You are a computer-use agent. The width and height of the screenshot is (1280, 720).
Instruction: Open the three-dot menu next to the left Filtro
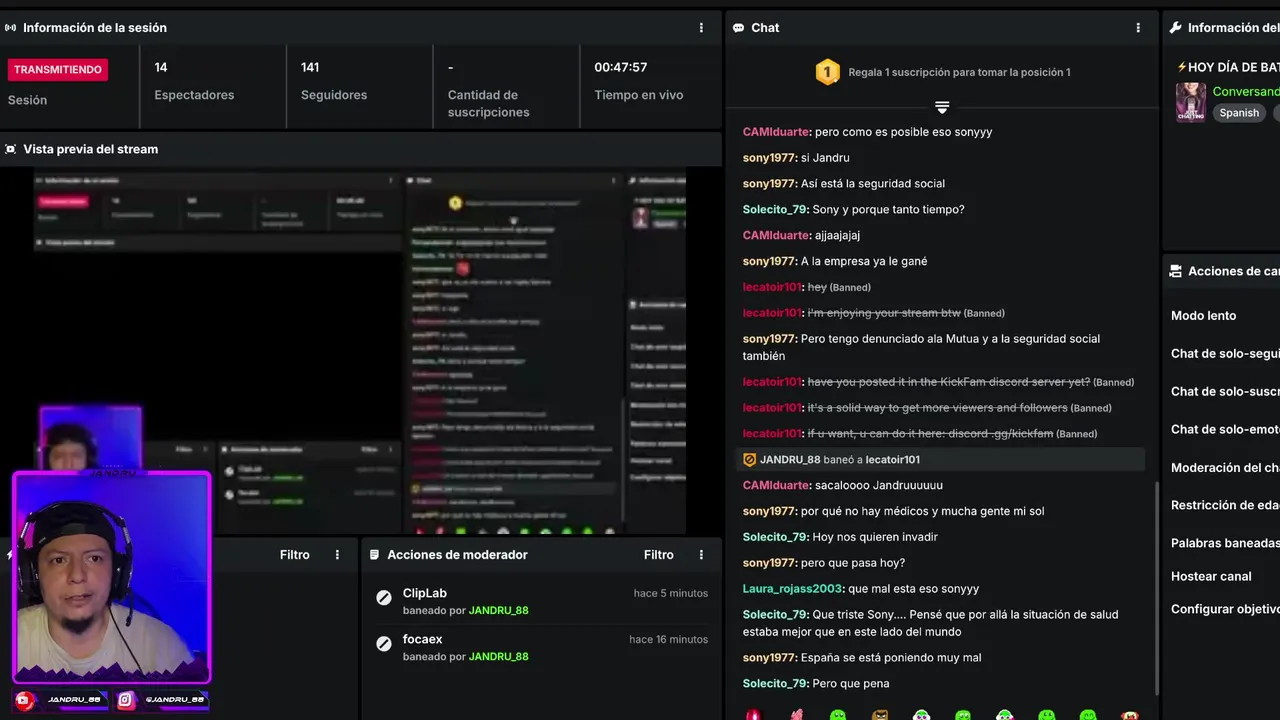[337, 555]
